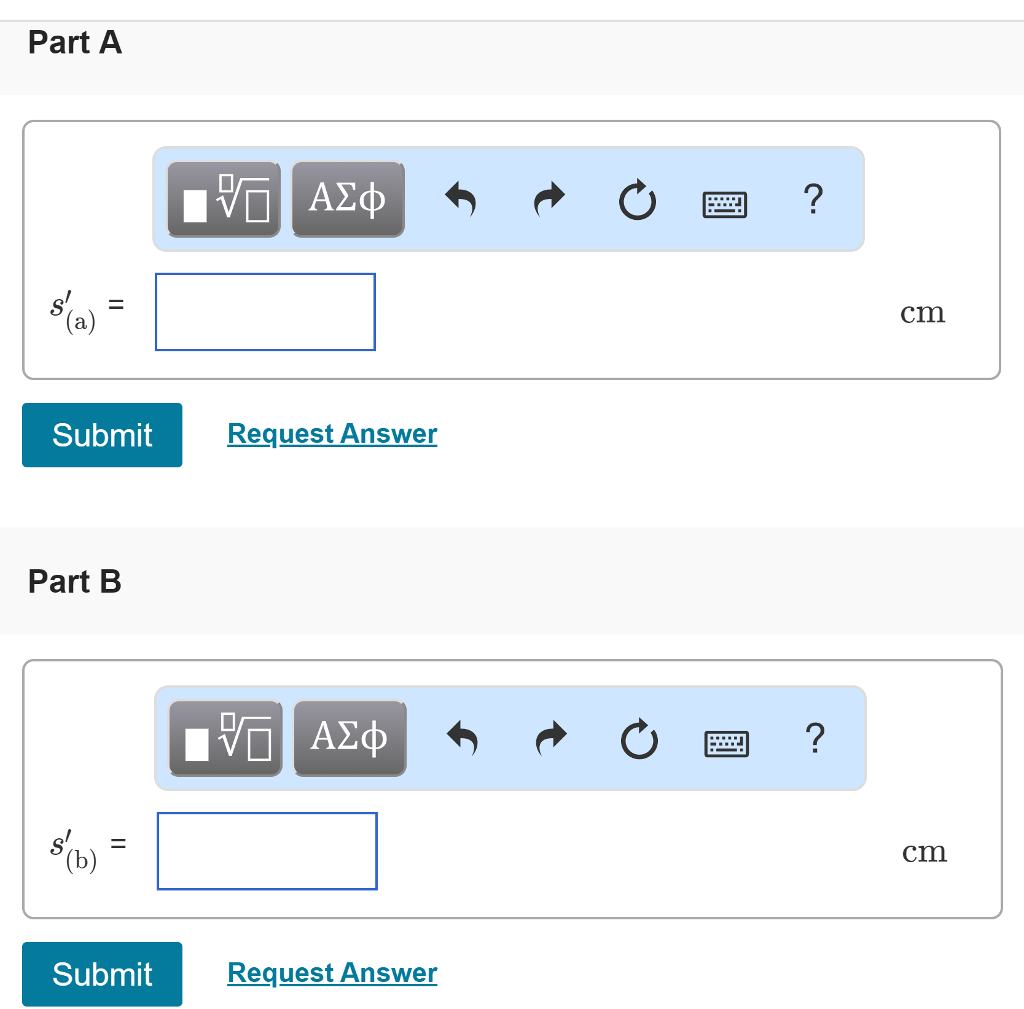1024x1009 pixels.
Task: Open help question mark in Part A
Action: pos(813,200)
